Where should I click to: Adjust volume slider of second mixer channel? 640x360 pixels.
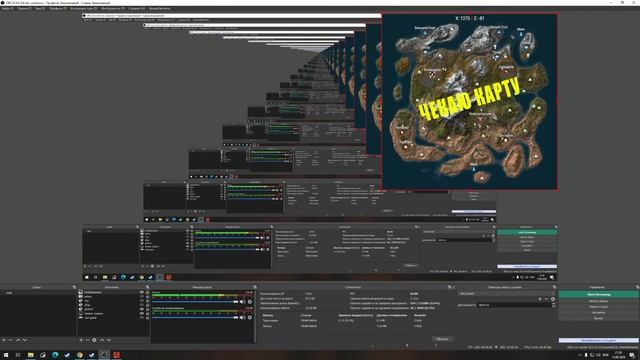tap(195, 317)
